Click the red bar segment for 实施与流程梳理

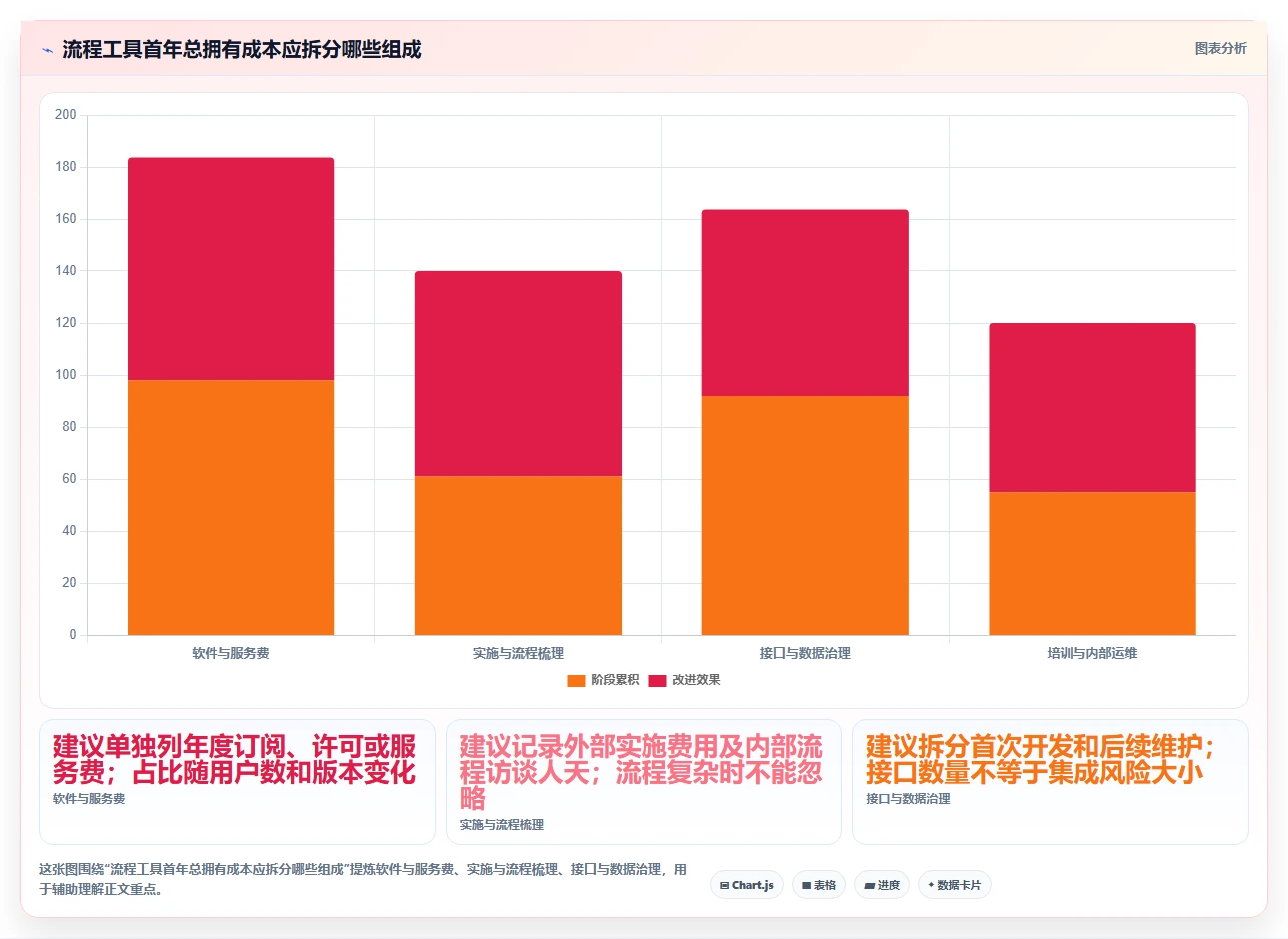pyautogui.click(x=518, y=373)
